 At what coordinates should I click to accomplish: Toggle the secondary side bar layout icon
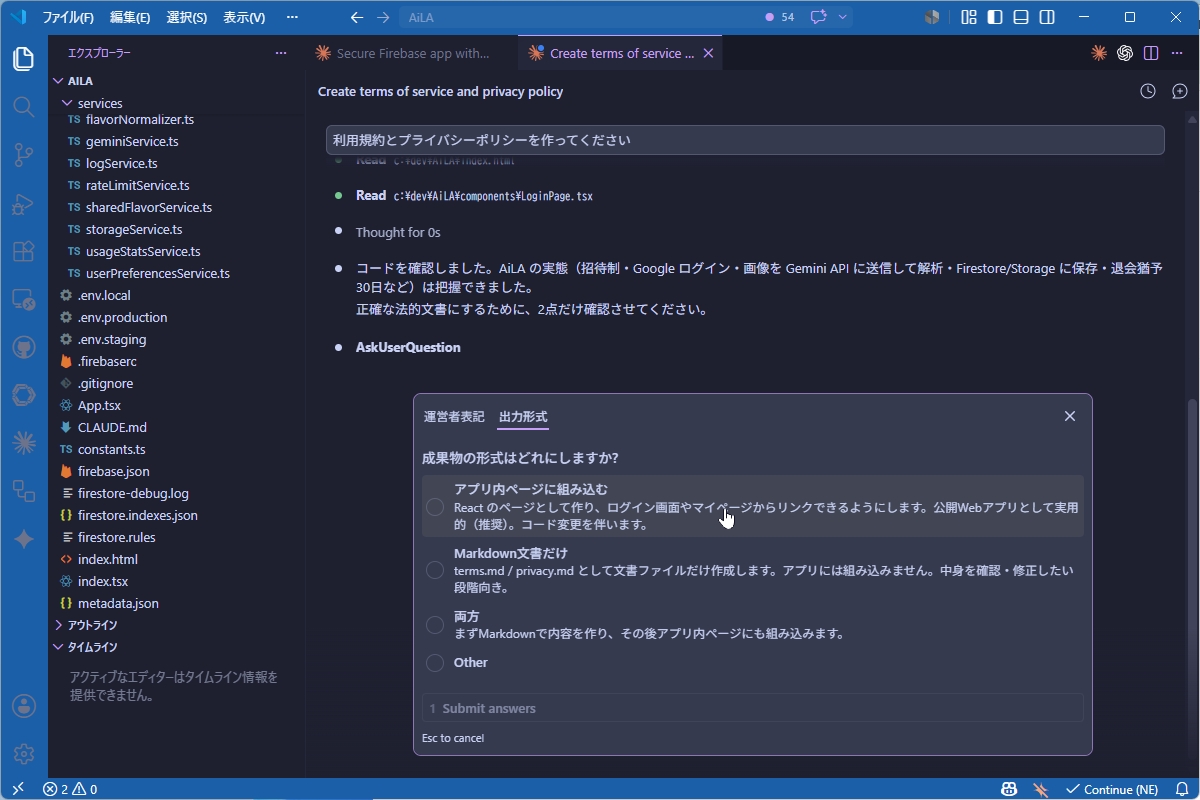pos(1047,17)
